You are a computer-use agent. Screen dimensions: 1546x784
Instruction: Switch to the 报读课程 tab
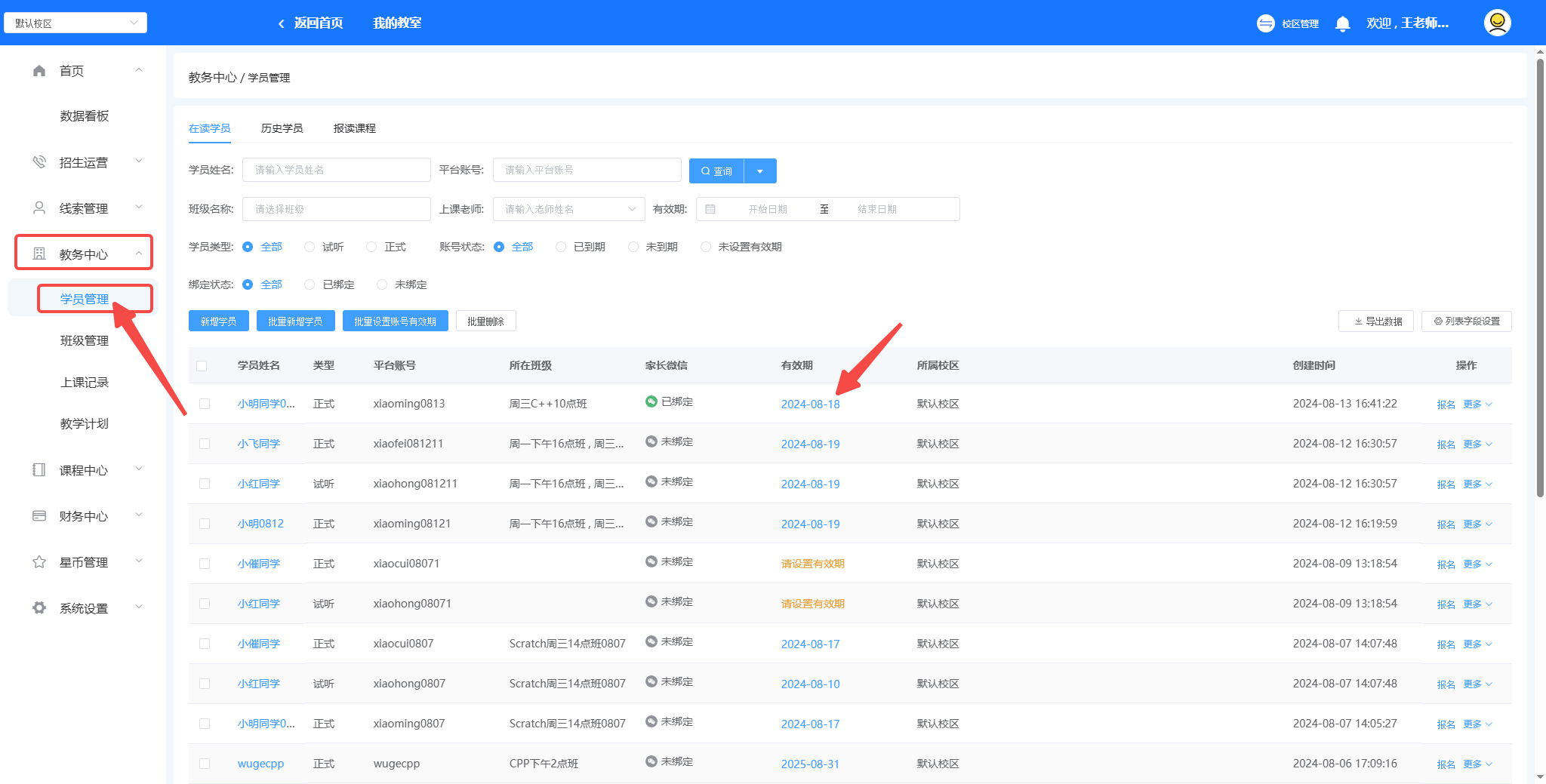click(x=354, y=128)
